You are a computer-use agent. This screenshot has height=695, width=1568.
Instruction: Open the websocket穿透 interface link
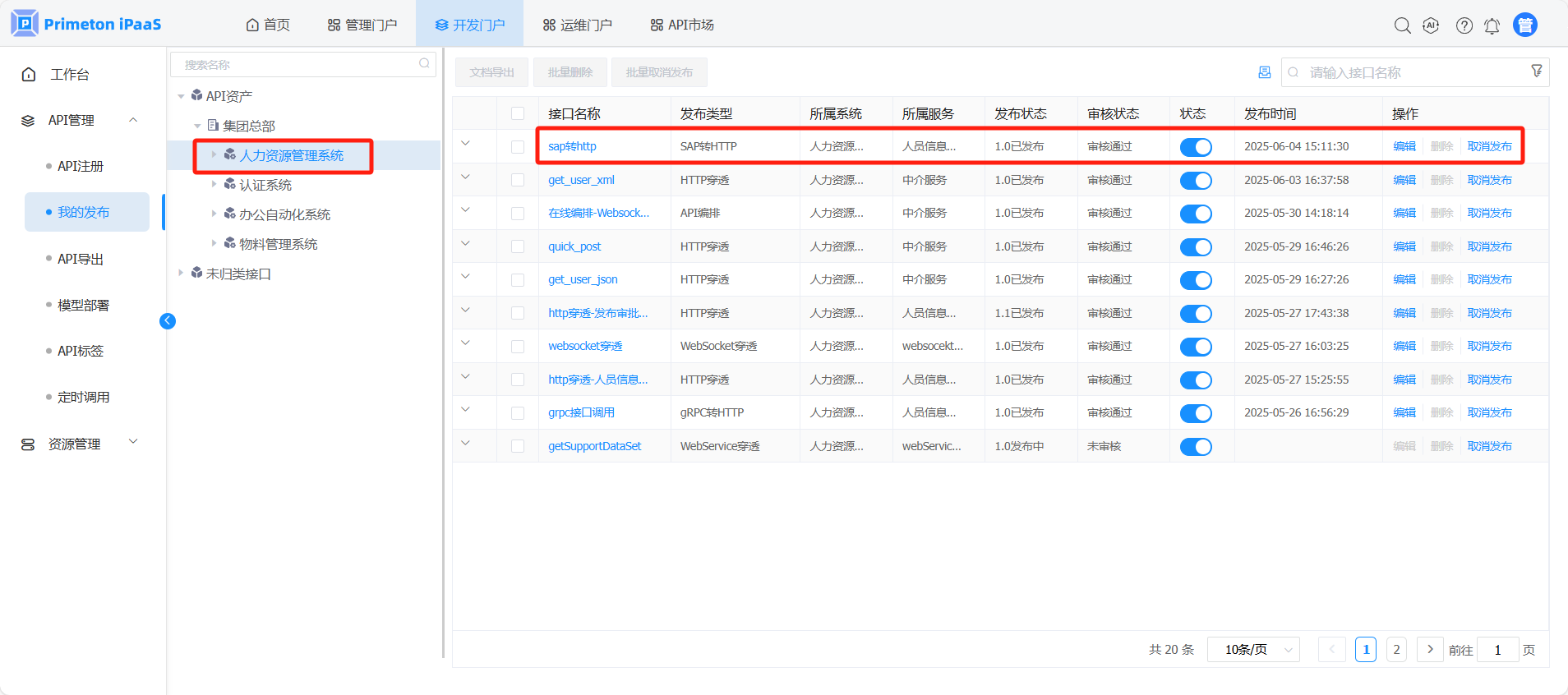click(585, 346)
